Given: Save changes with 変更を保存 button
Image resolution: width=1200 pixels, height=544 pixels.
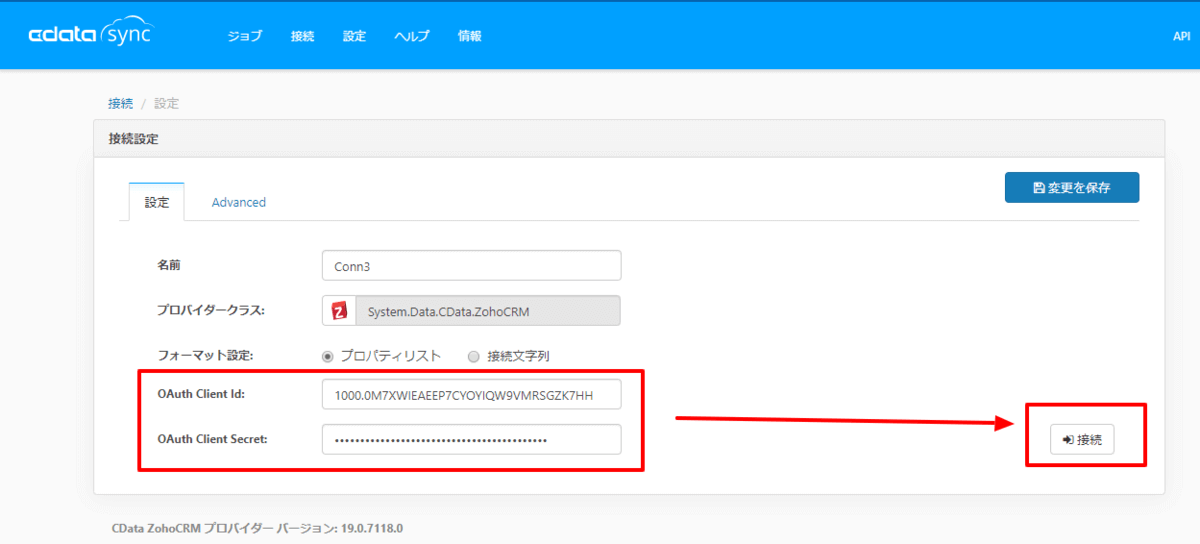Looking at the screenshot, I should (x=1072, y=187).
